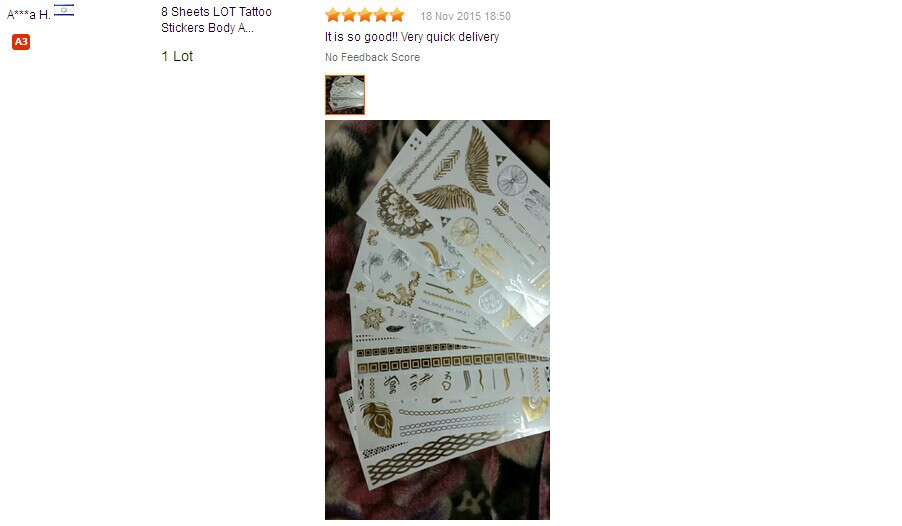
Task: Click the 'It is so good!! Very quick delivery' text
Action: pos(412,37)
